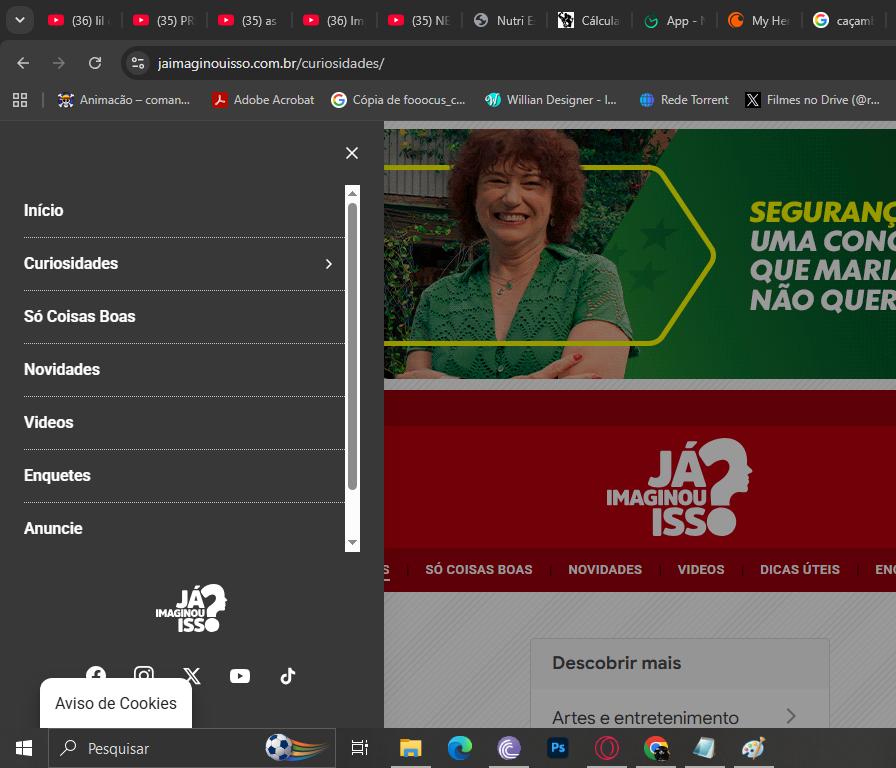
Task: Open the Windows Start menu
Action: (x=23, y=748)
